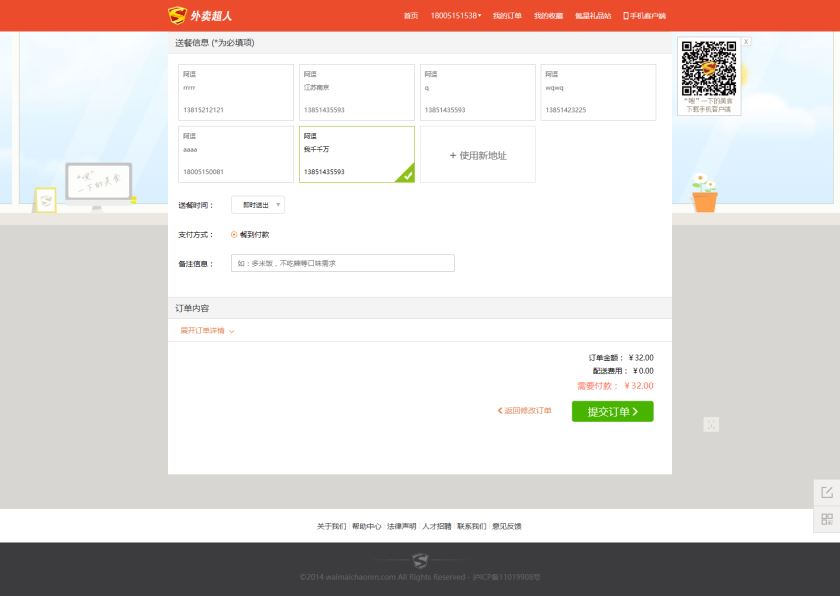Image resolution: width=840 pixels, height=596 pixels.
Task: Close the QR code popup with the X
Action: pyautogui.click(x=746, y=42)
